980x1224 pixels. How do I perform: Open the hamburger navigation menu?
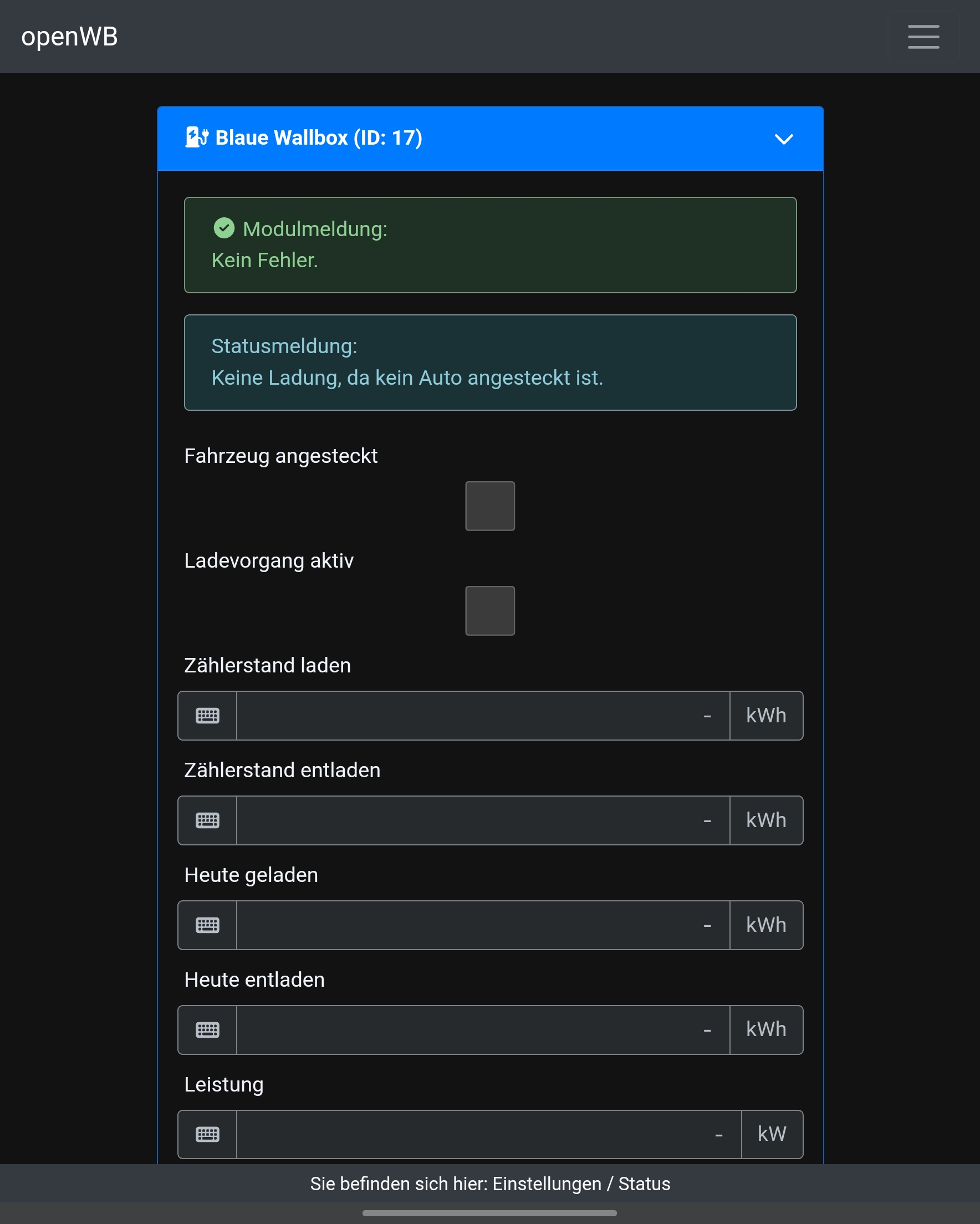coord(923,37)
